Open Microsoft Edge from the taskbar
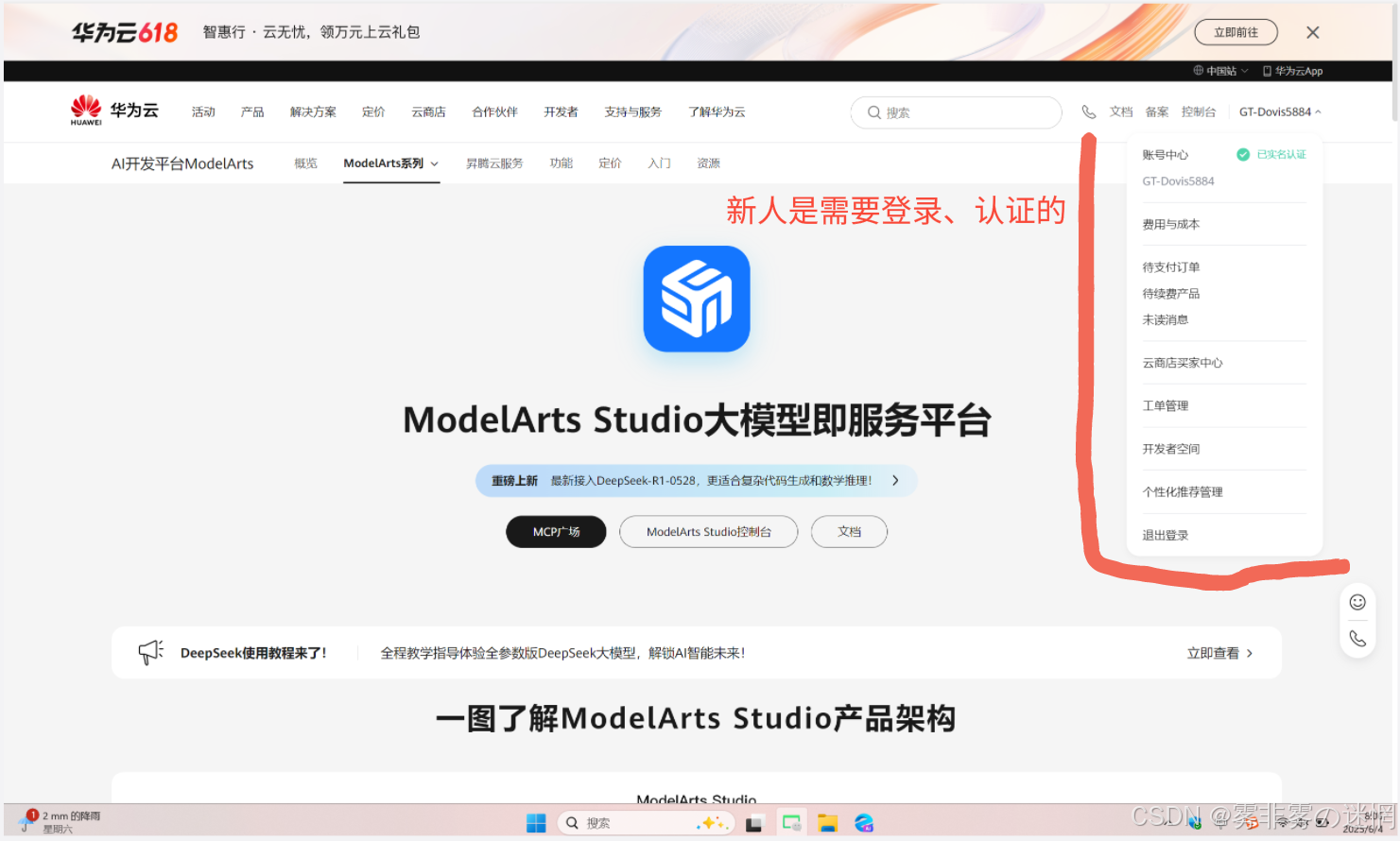Screen dimensions: 1400x841 pyautogui.click(x=864, y=823)
